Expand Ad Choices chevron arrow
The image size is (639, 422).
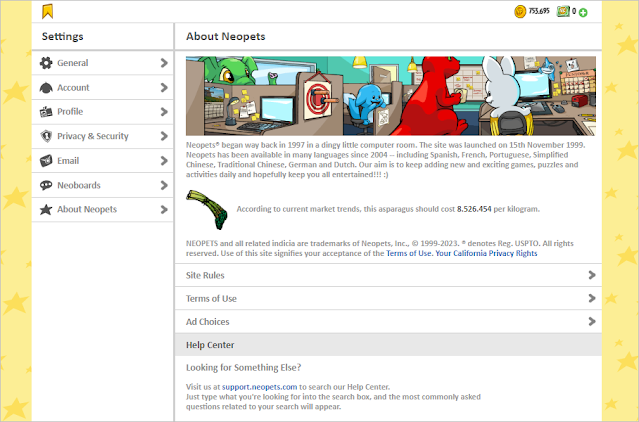[592, 321]
